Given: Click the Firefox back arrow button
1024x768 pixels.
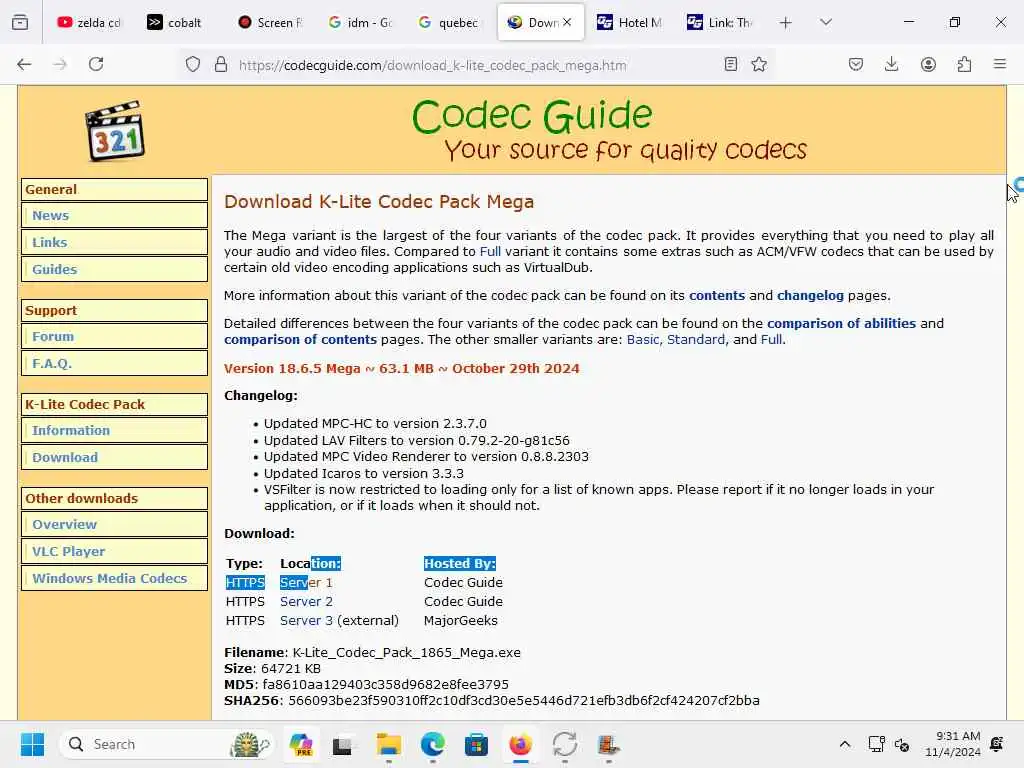Looking at the screenshot, I should 24,64.
